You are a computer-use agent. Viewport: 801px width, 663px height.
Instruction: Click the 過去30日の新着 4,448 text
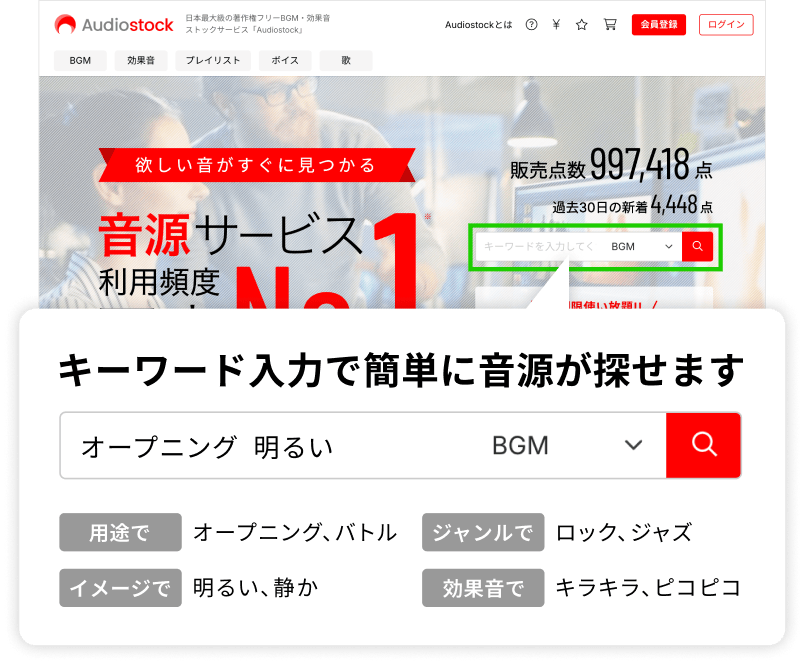coord(632,205)
